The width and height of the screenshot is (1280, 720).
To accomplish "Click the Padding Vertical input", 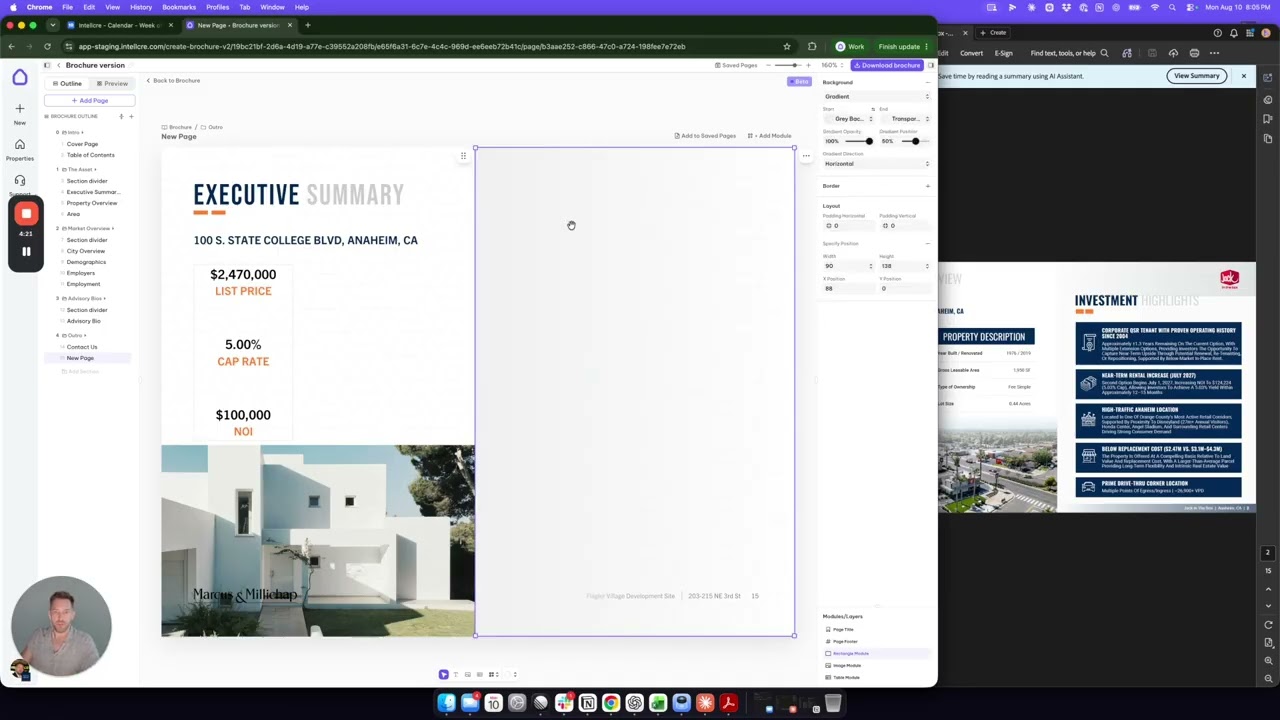I will (905, 226).
